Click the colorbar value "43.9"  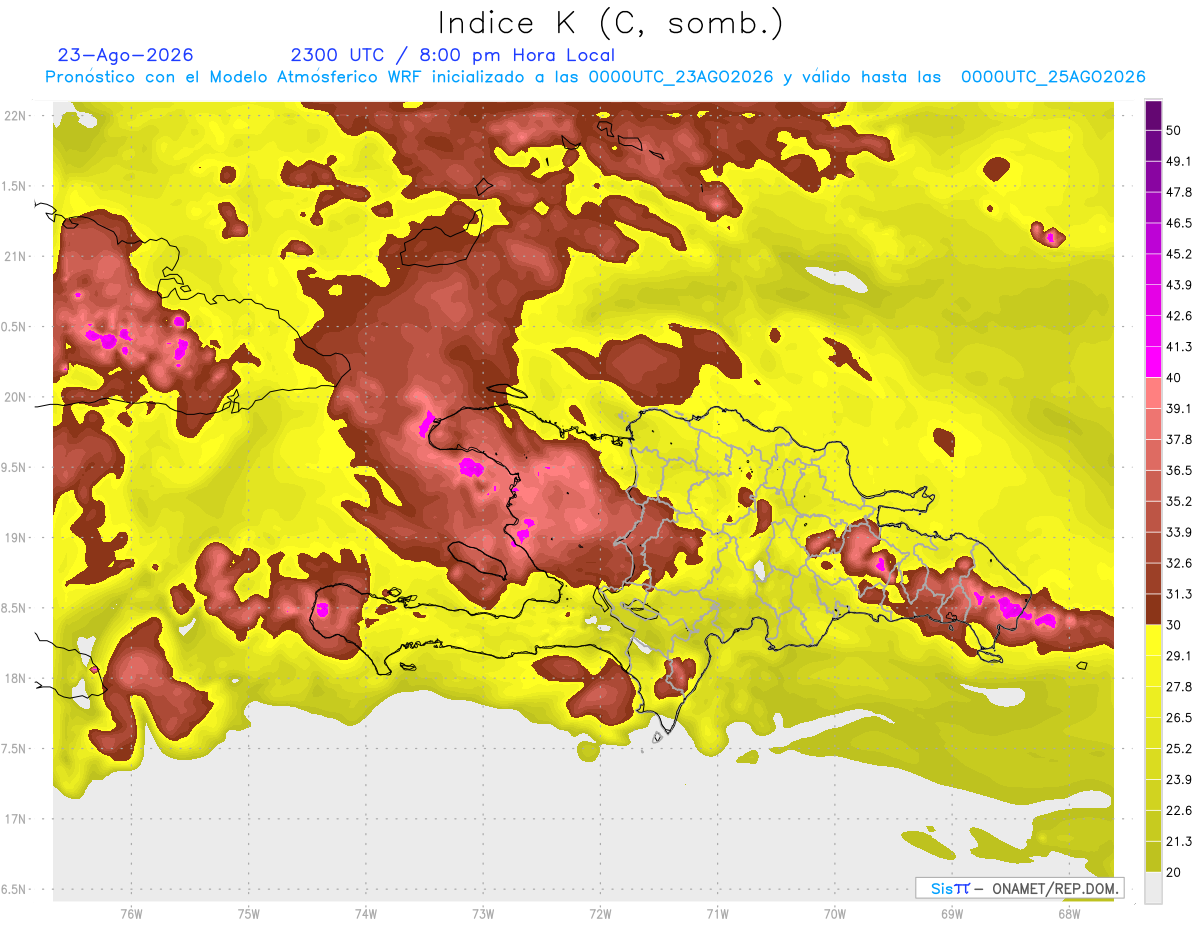[x=1180, y=285]
